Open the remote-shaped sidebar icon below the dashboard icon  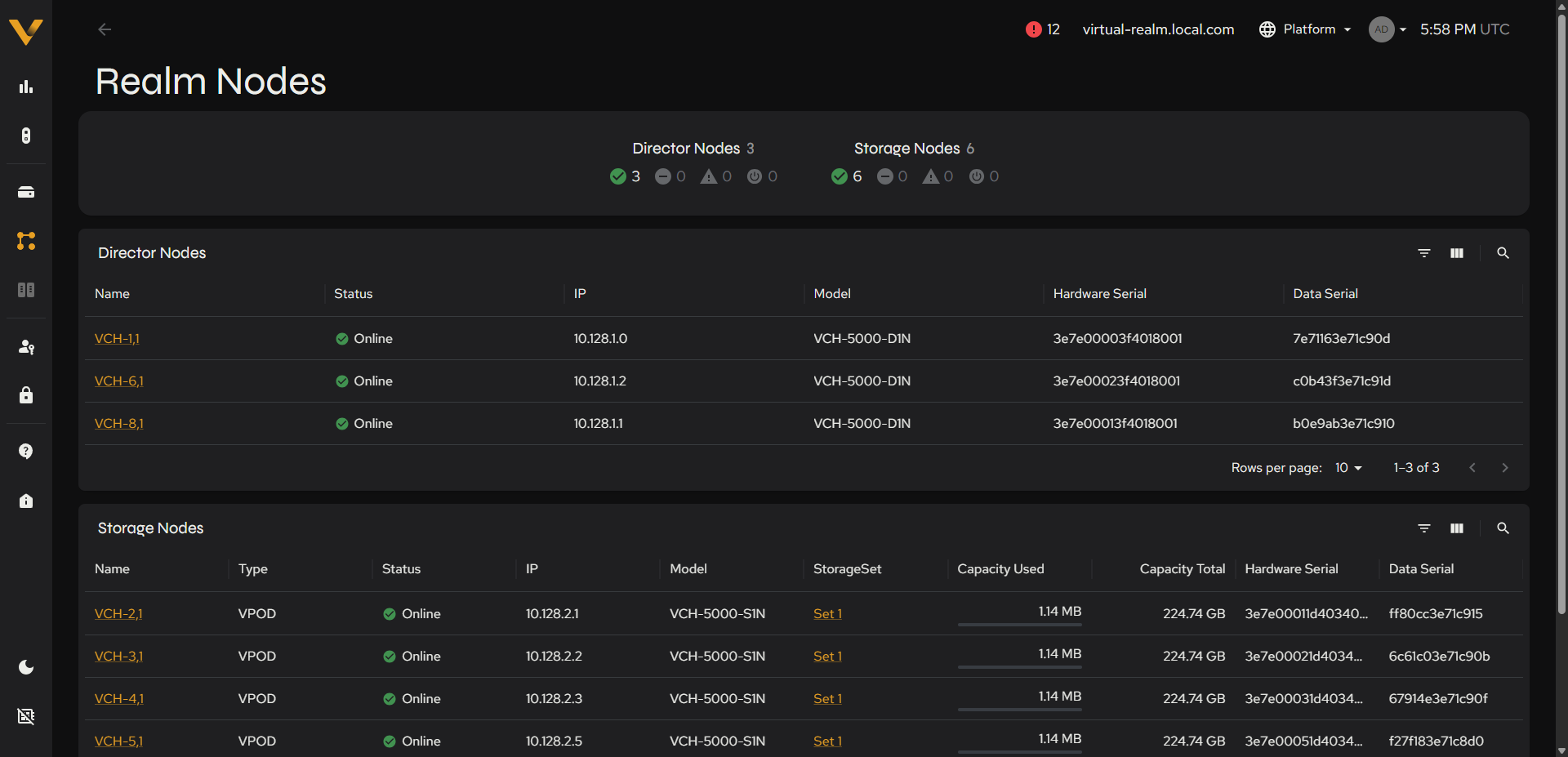(x=26, y=136)
